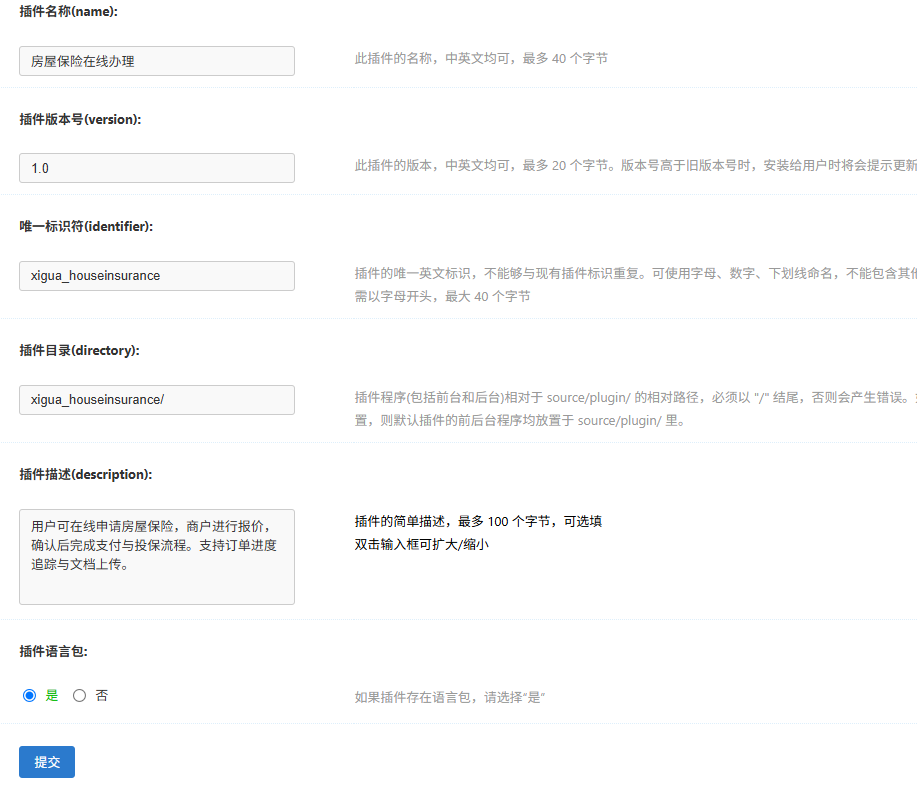Click the hint text 双击输入框可扩大/缩小

pyautogui.click(x=421, y=545)
